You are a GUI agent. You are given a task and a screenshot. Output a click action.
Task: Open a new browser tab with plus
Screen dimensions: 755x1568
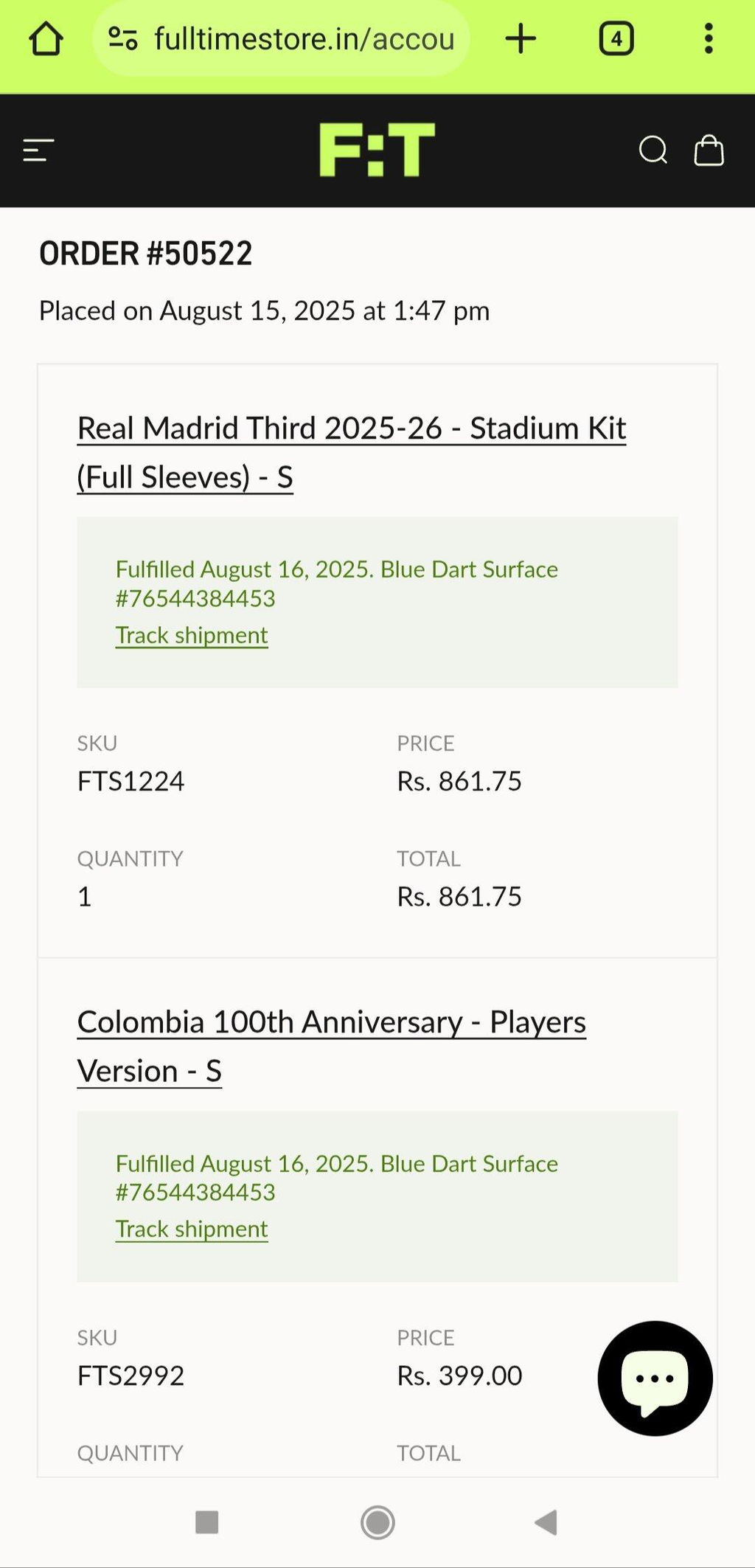point(521,38)
